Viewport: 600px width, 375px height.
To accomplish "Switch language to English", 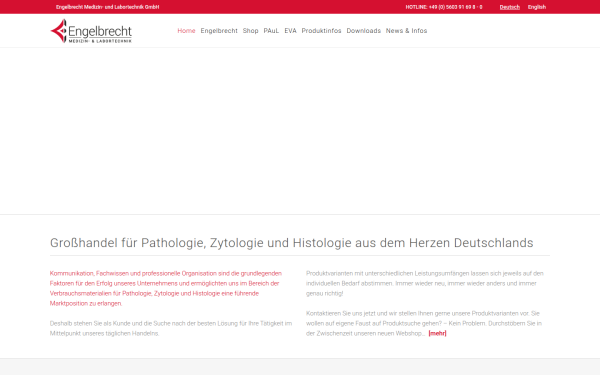I will coord(537,7).
